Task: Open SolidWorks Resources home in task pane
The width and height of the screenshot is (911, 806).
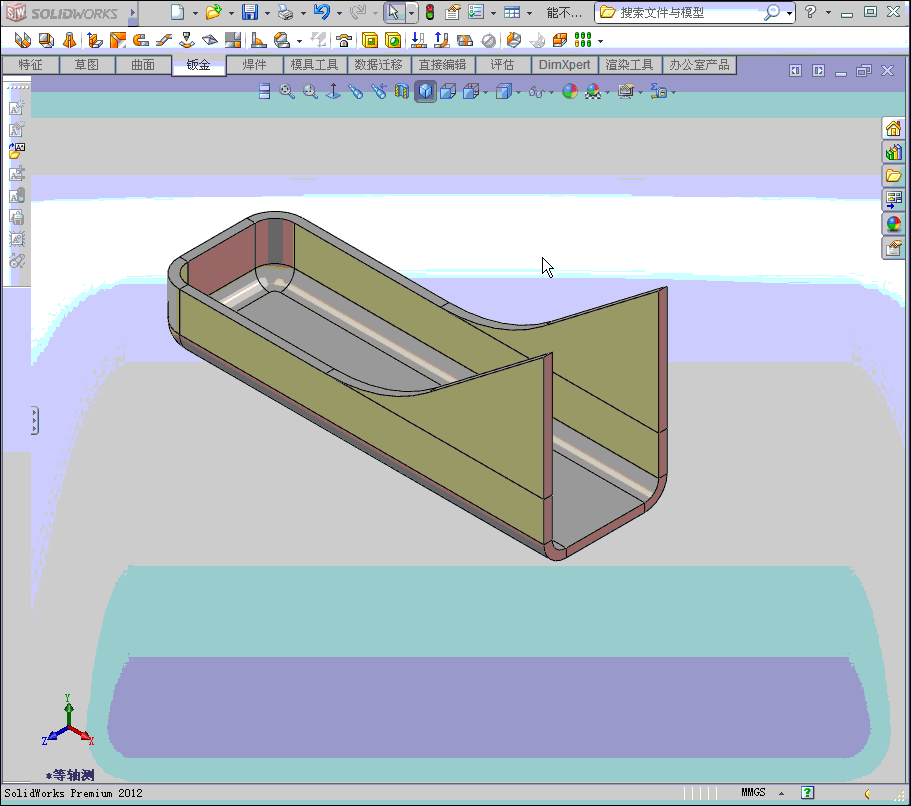Action: click(894, 128)
